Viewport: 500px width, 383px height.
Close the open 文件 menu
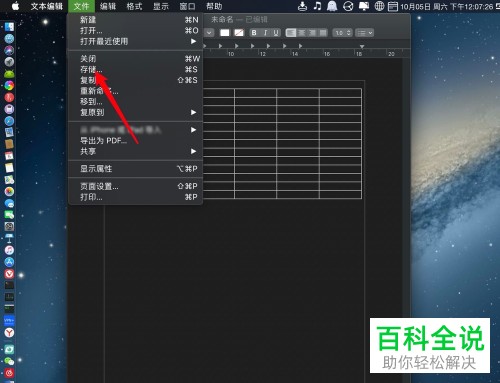(81, 6)
